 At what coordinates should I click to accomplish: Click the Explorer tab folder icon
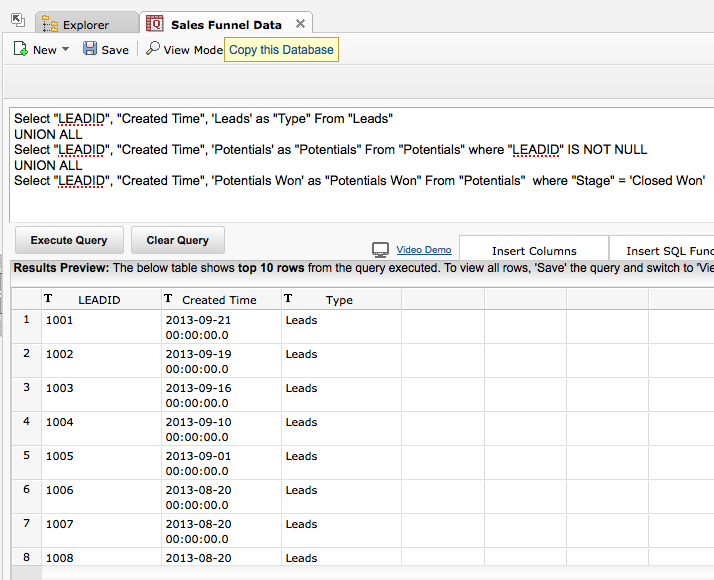point(49,24)
